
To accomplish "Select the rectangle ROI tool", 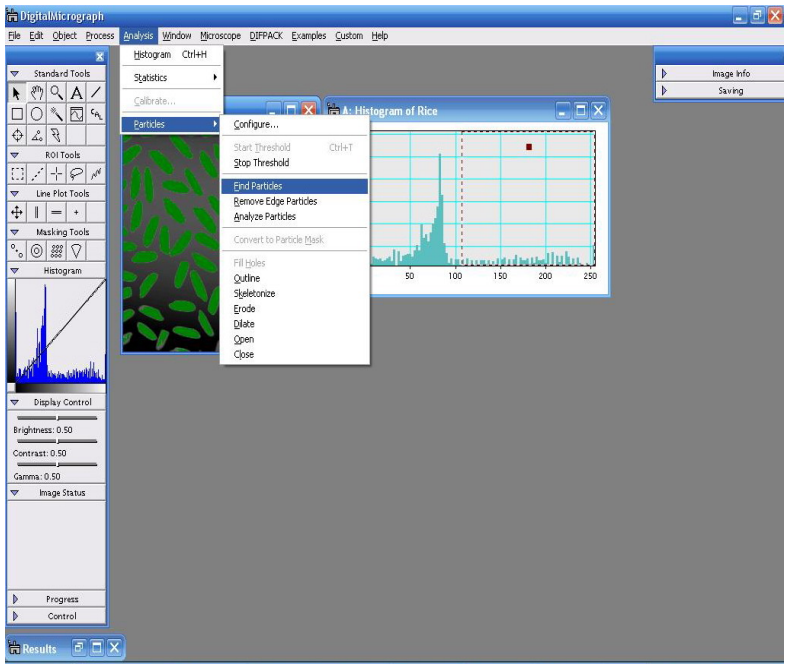I will pos(17,174).
